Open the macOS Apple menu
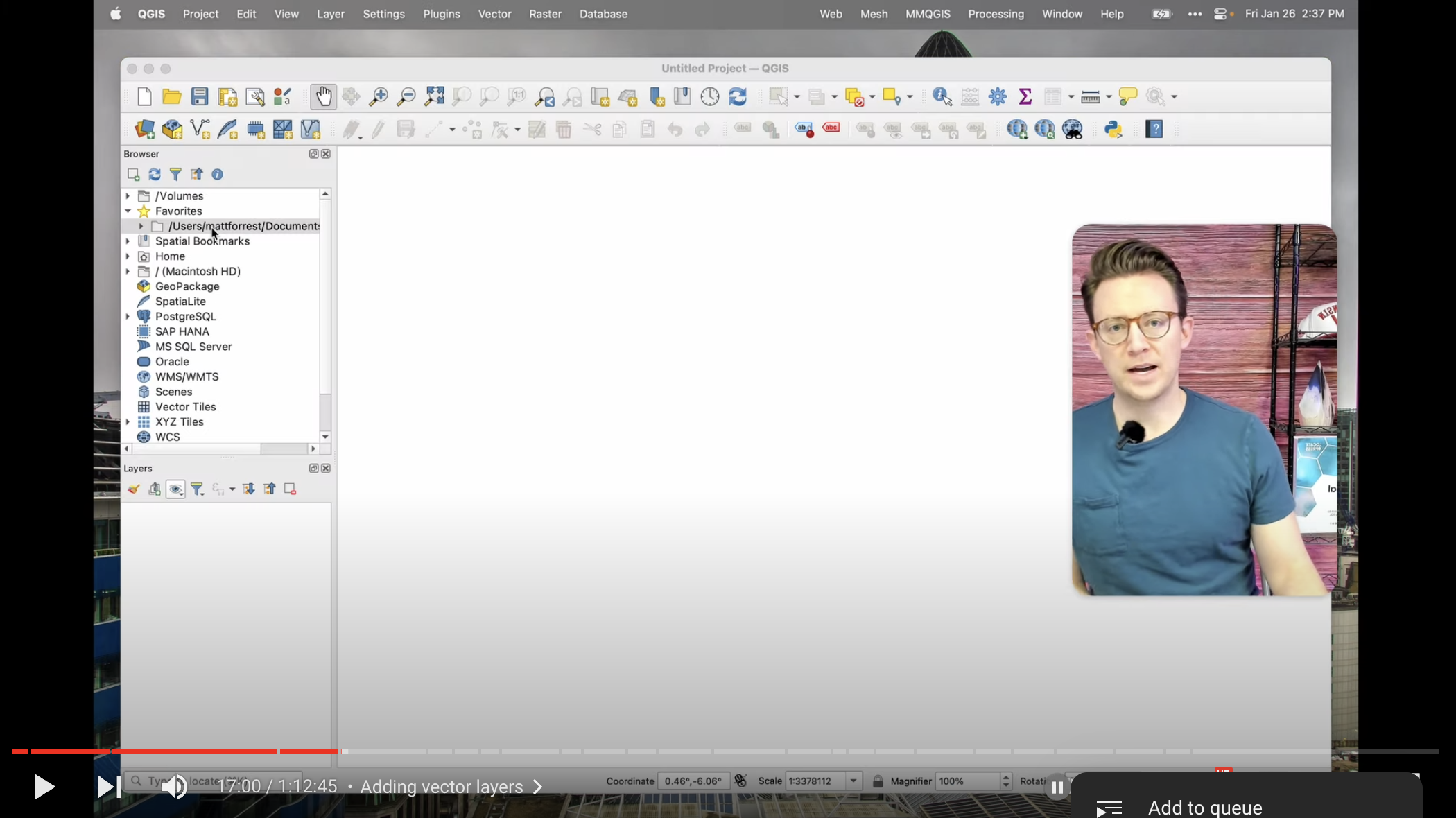Image resolution: width=1456 pixels, height=818 pixels. click(116, 14)
